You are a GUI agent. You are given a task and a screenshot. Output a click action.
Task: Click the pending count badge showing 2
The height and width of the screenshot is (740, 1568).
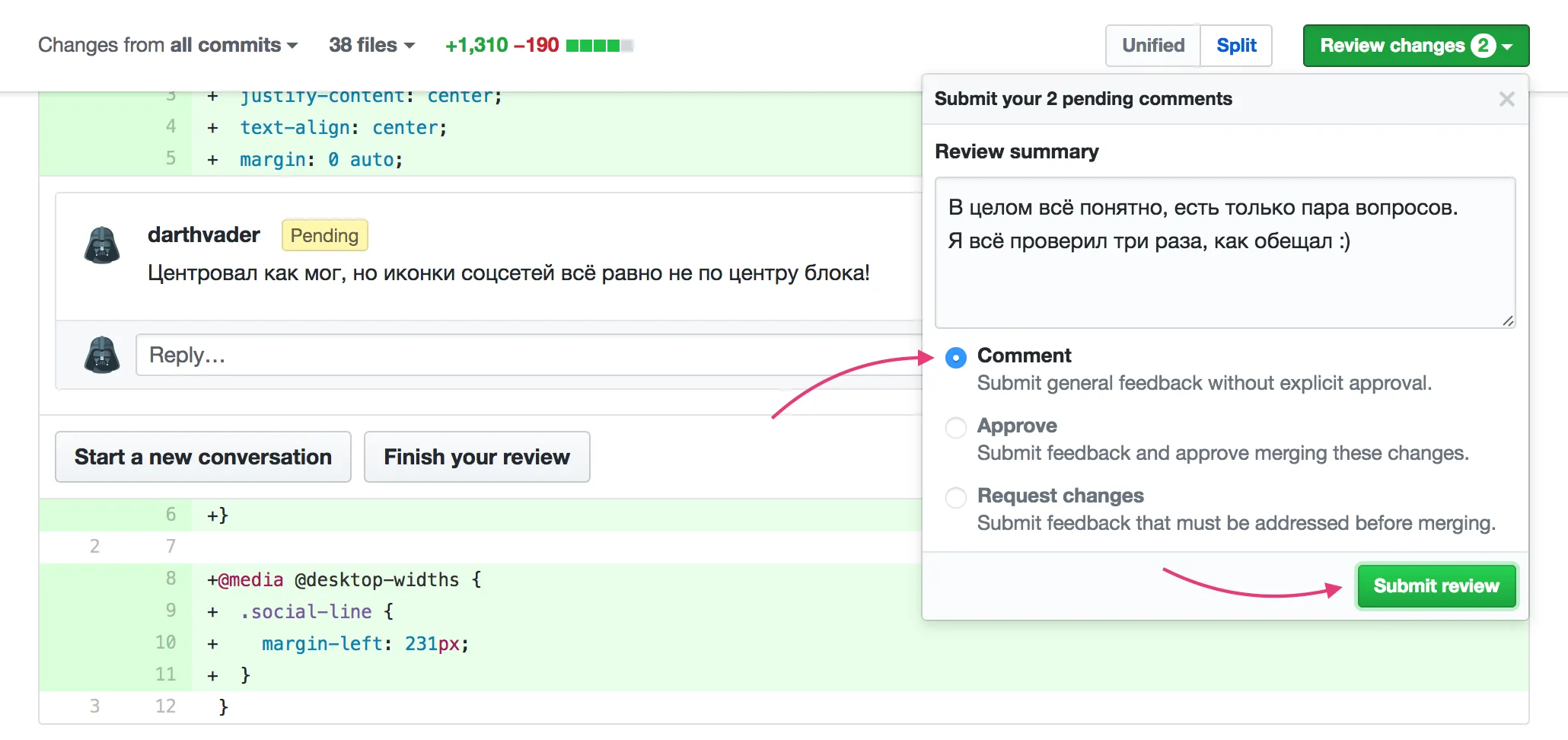1483,46
